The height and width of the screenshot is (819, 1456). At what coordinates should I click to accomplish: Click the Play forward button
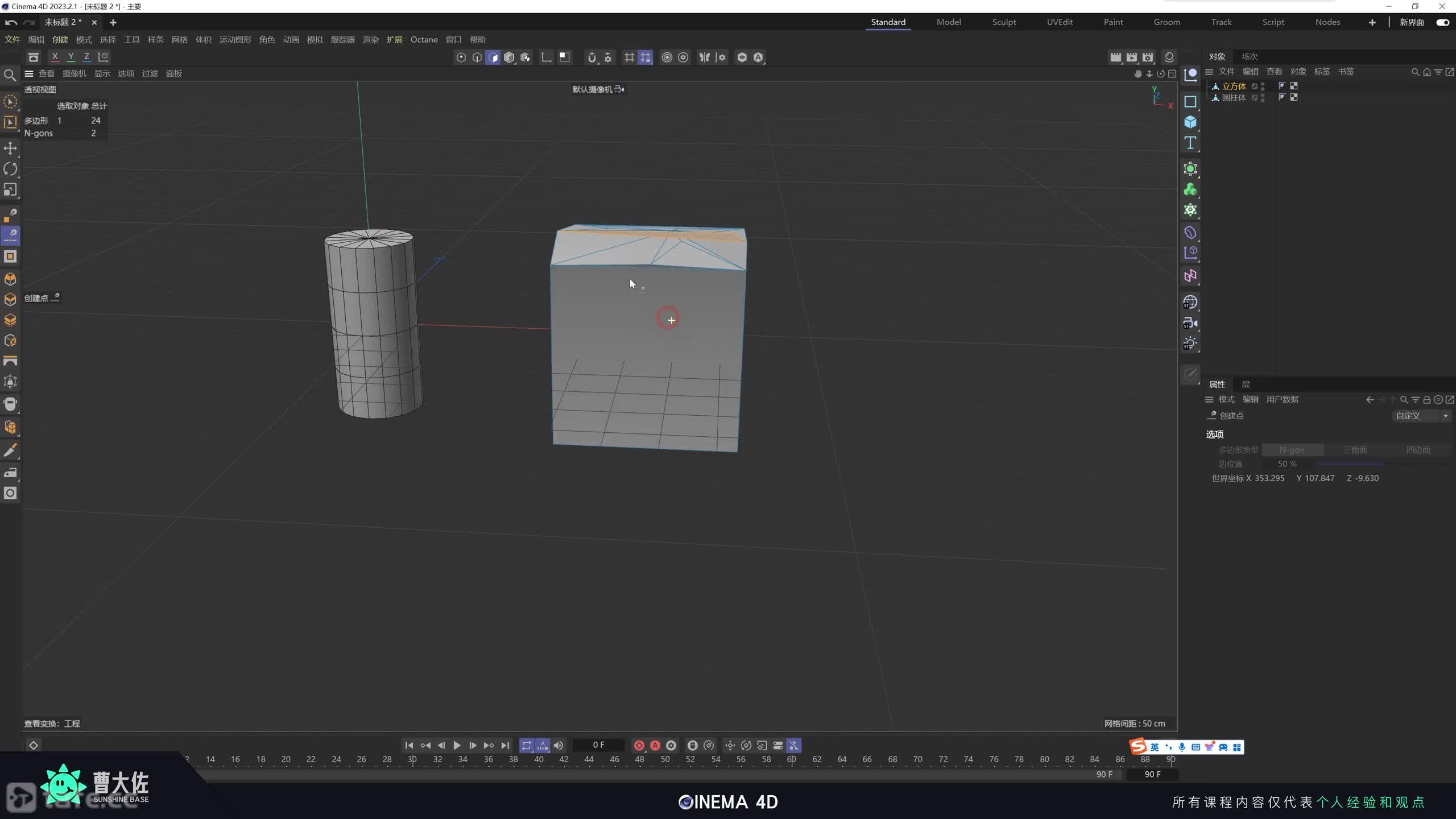[x=457, y=745]
